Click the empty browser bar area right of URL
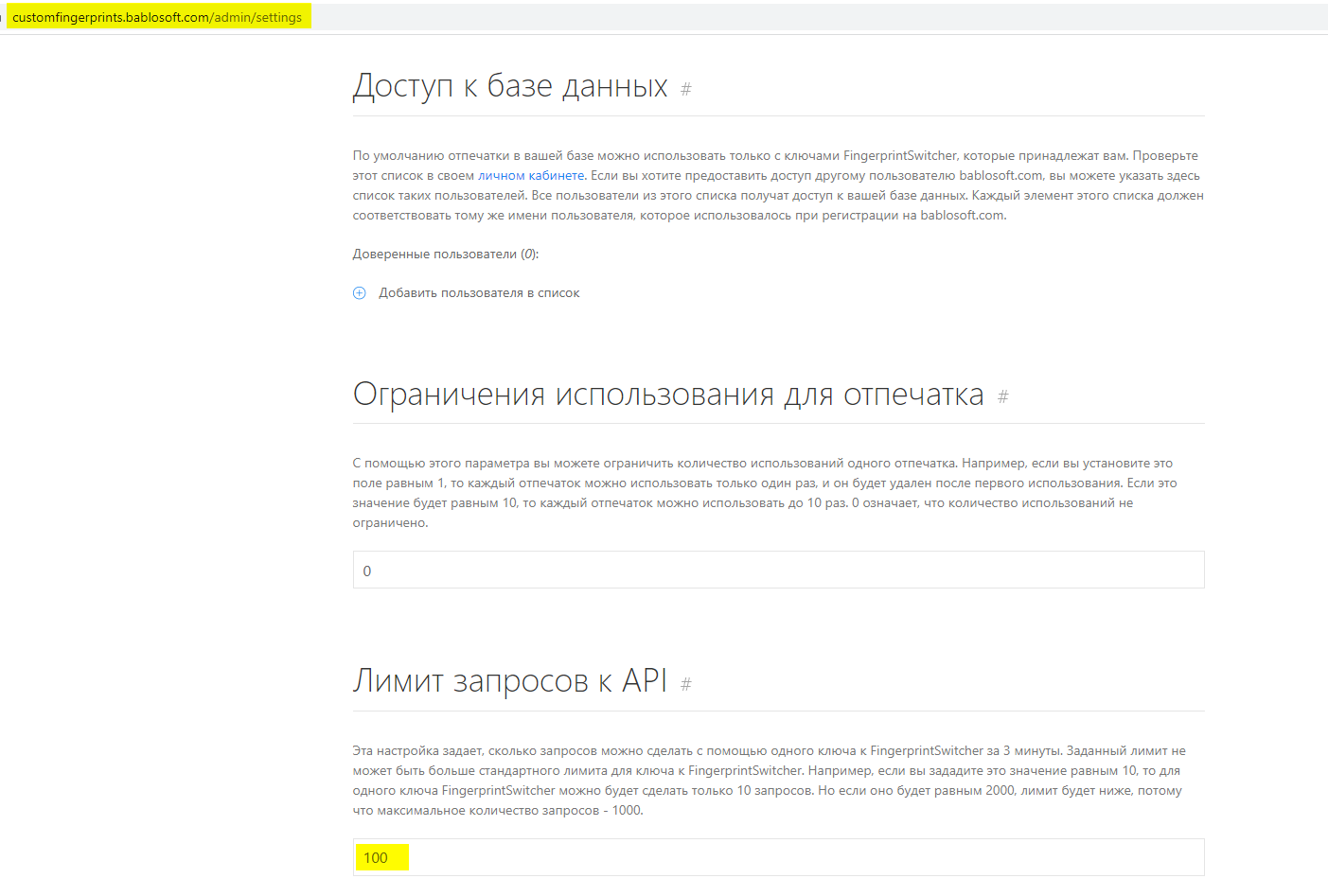 point(805,17)
